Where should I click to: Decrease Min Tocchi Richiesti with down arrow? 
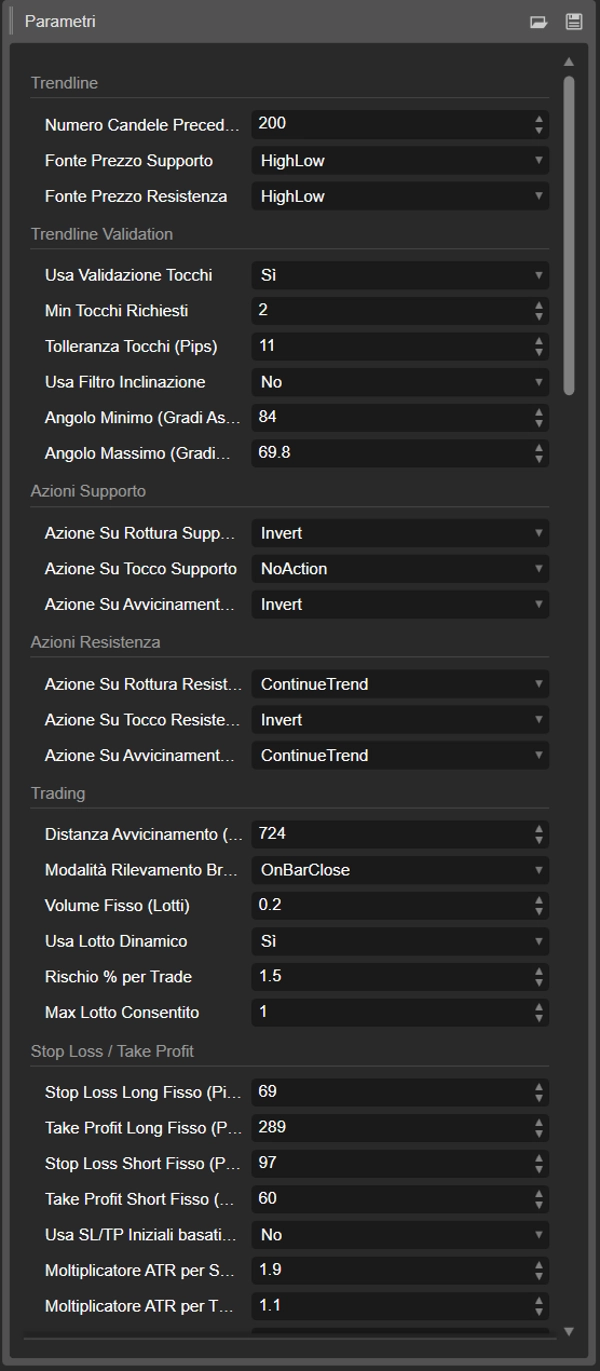(539, 316)
